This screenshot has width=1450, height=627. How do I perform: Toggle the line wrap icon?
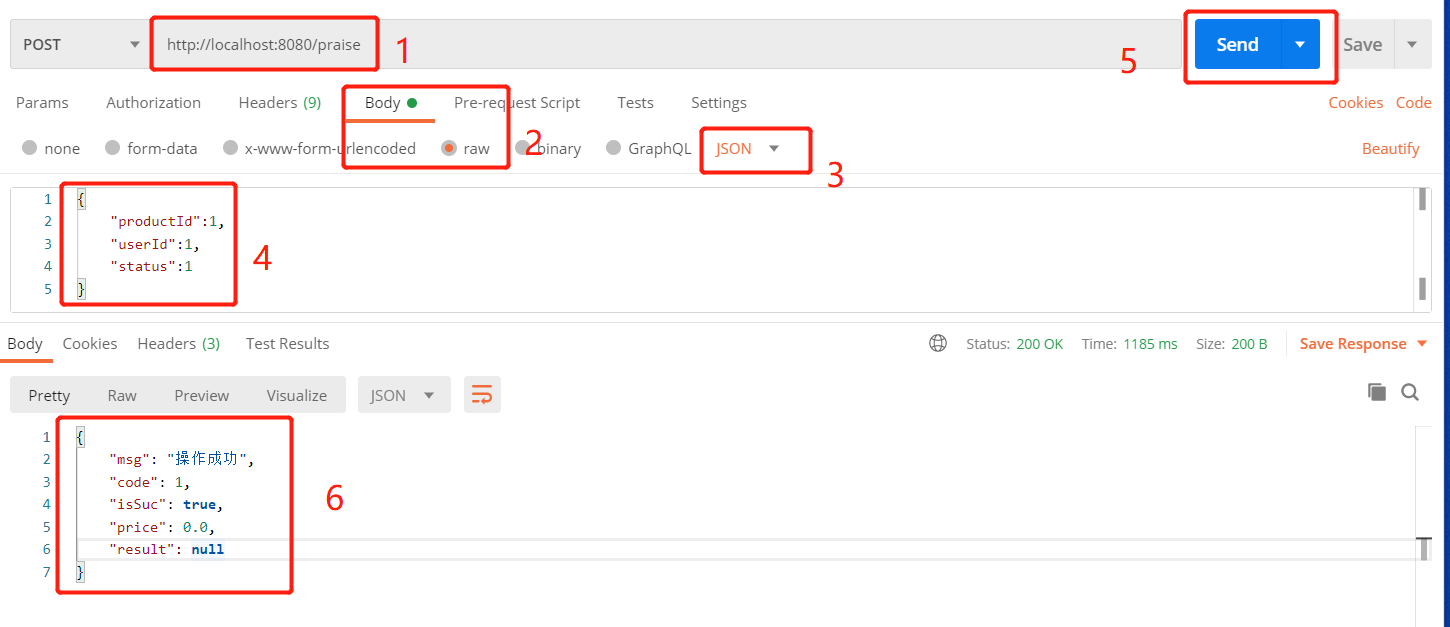pyautogui.click(x=482, y=395)
